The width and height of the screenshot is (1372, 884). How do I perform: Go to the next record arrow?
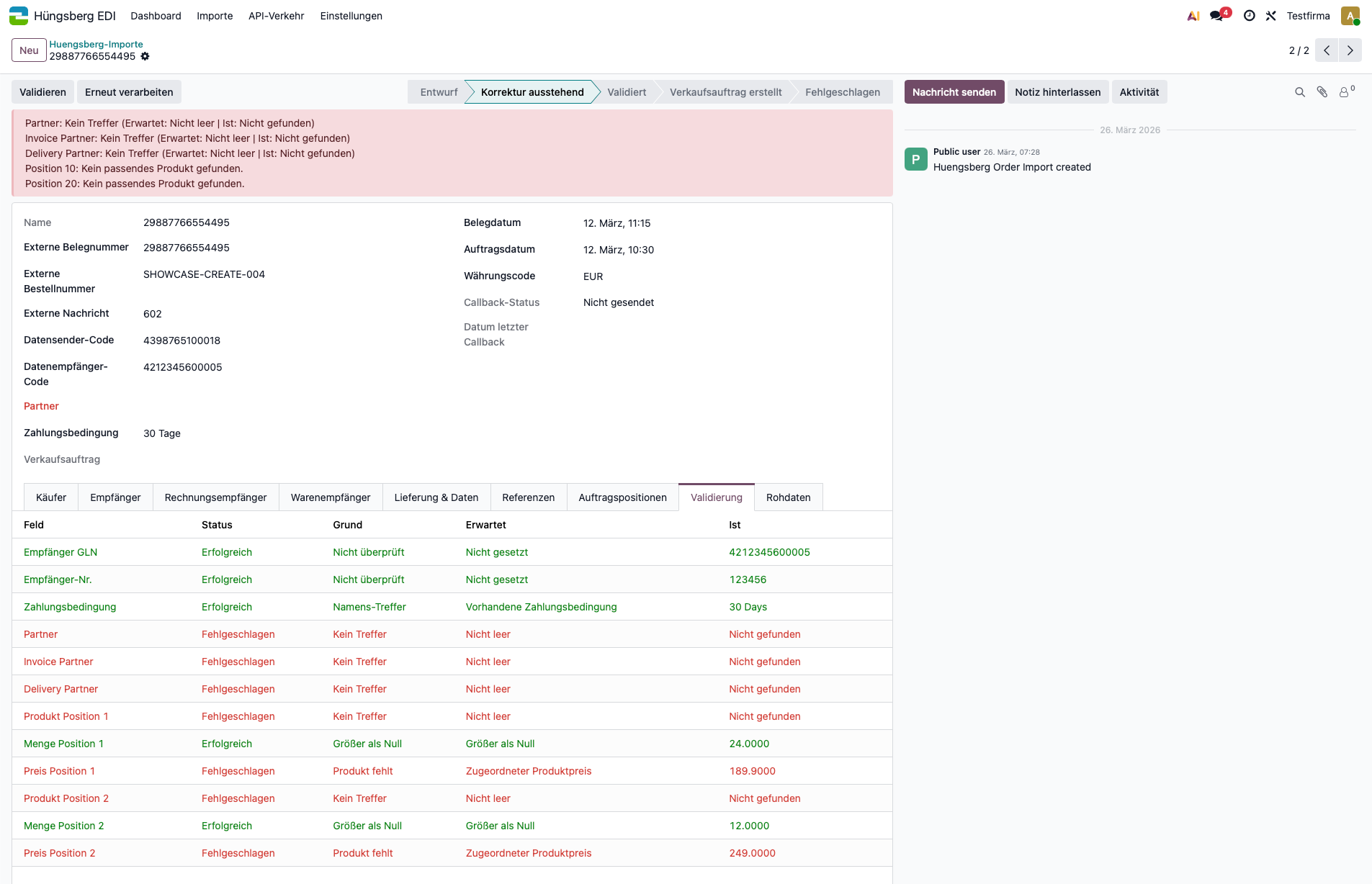click(1350, 50)
